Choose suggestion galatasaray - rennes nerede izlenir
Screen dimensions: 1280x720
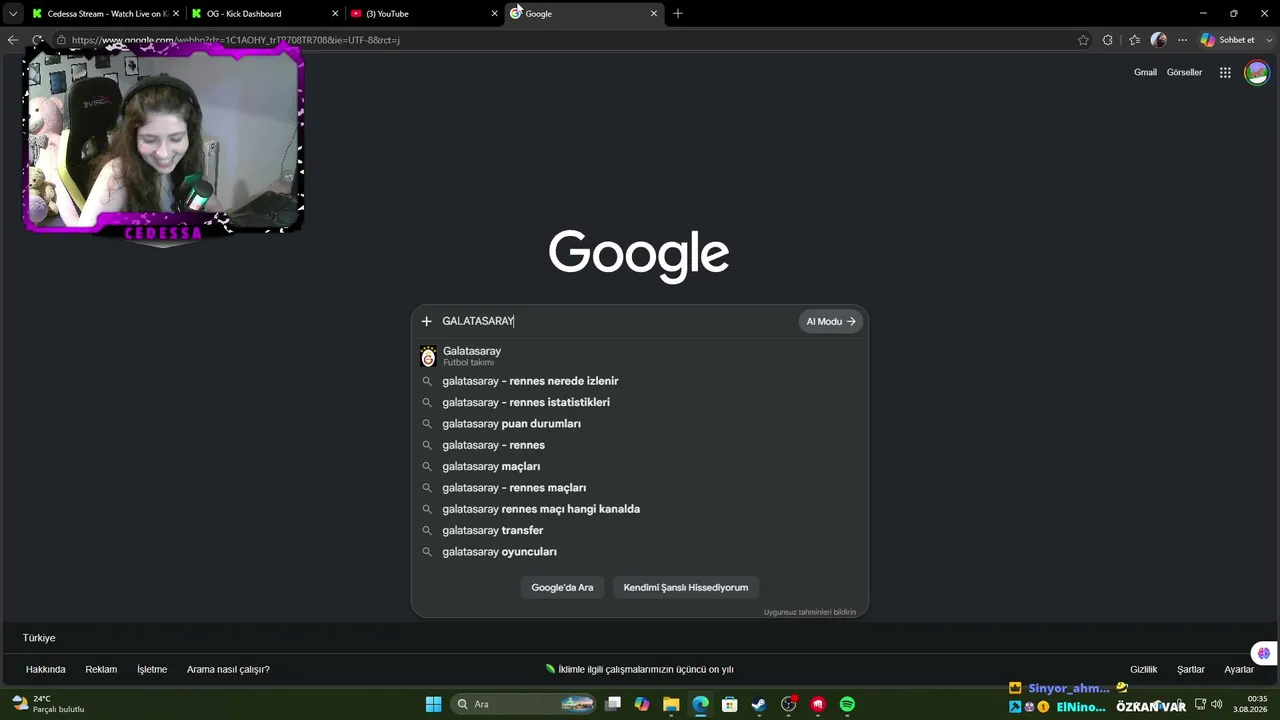[x=640, y=381]
